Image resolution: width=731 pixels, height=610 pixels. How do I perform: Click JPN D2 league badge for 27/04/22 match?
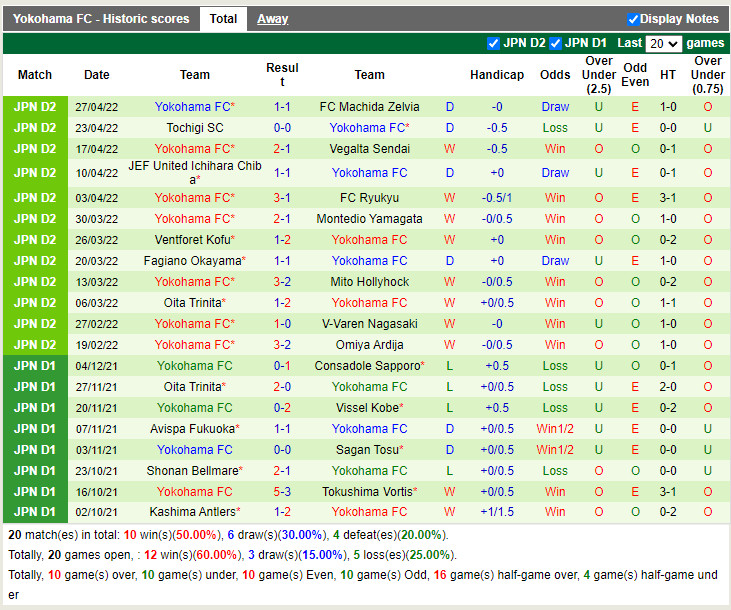coord(35,107)
